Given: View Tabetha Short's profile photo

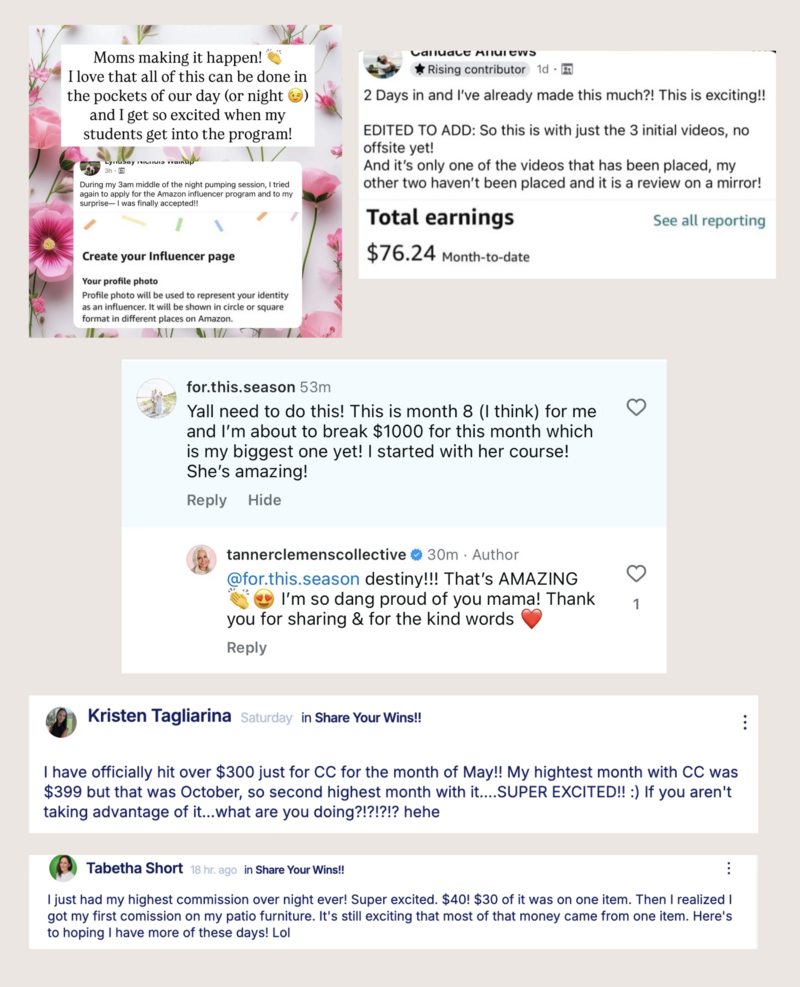Looking at the screenshot, I should pos(63,869).
